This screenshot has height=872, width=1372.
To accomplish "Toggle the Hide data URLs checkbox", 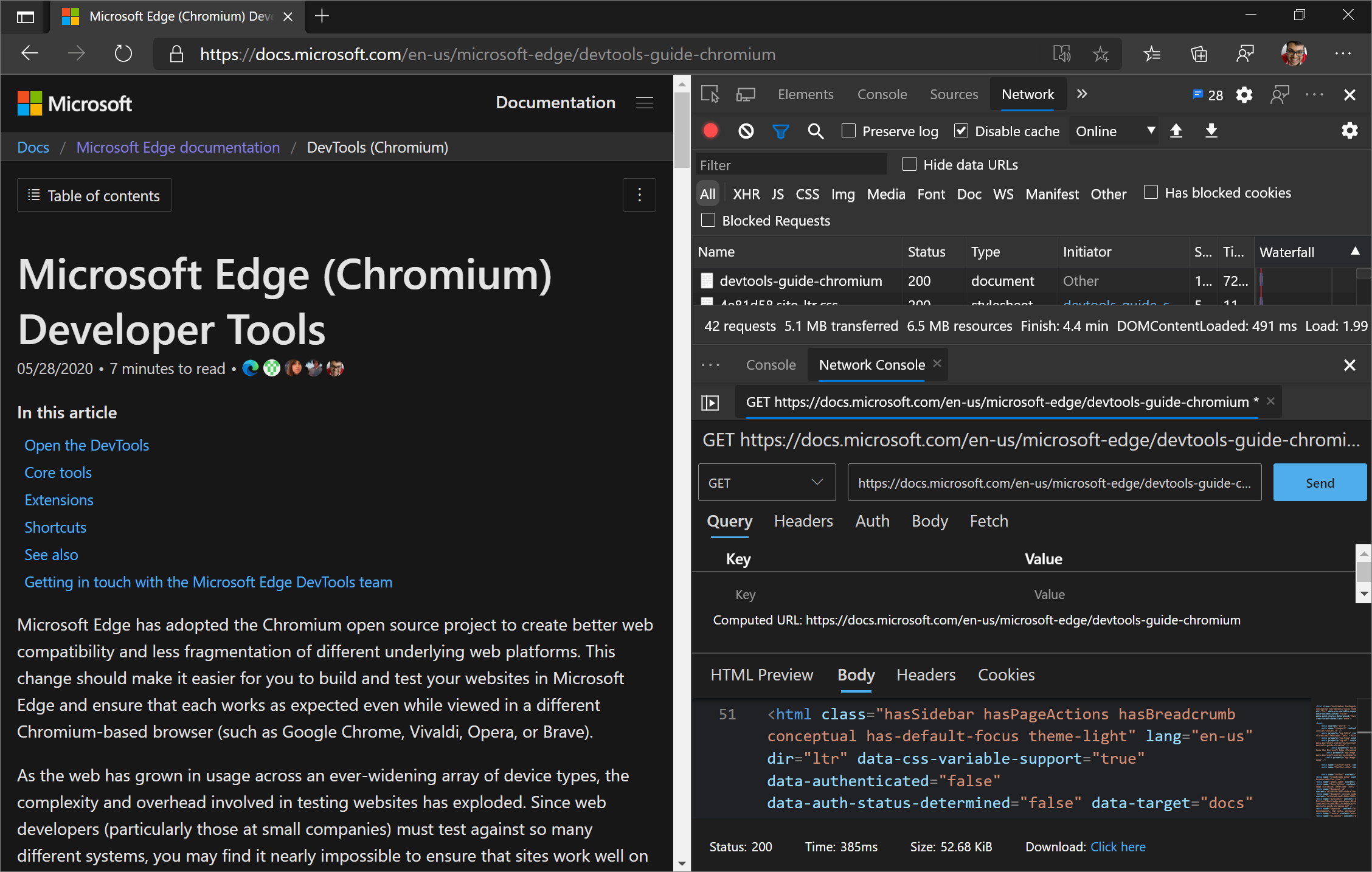I will coord(907,164).
